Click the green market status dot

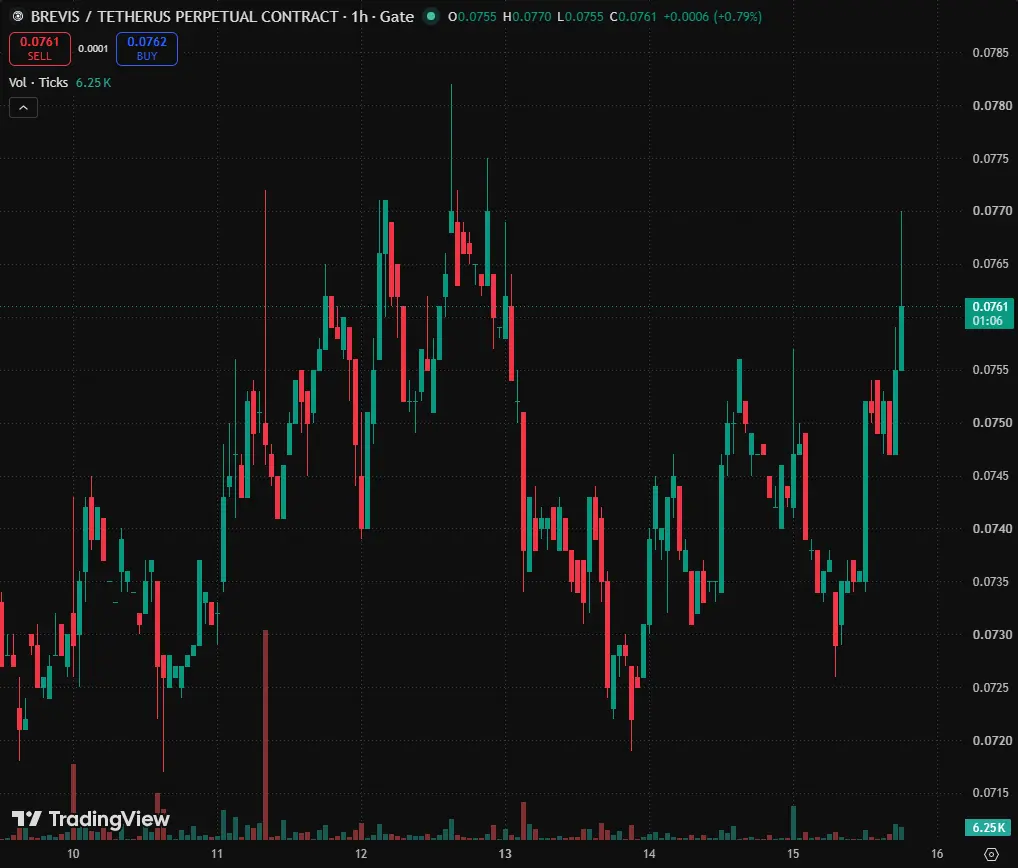[x=430, y=16]
